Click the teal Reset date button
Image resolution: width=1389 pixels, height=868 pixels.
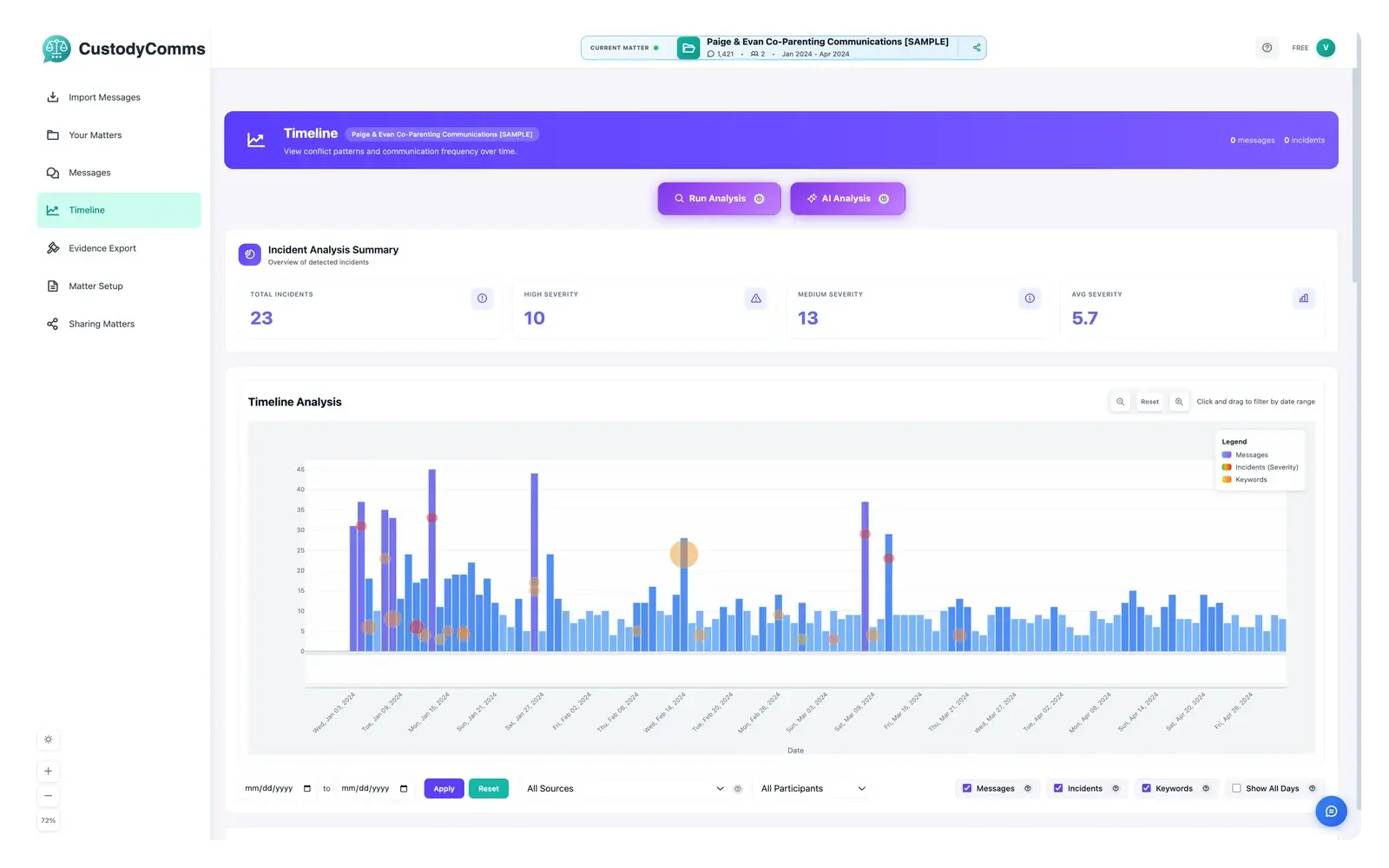[489, 789]
